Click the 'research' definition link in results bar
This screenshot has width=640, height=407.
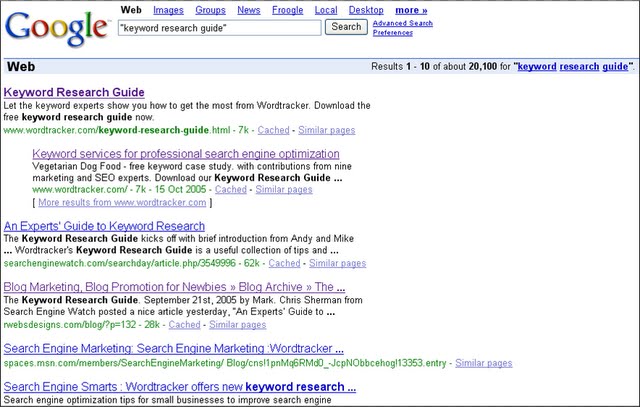click(x=579, y=67)
